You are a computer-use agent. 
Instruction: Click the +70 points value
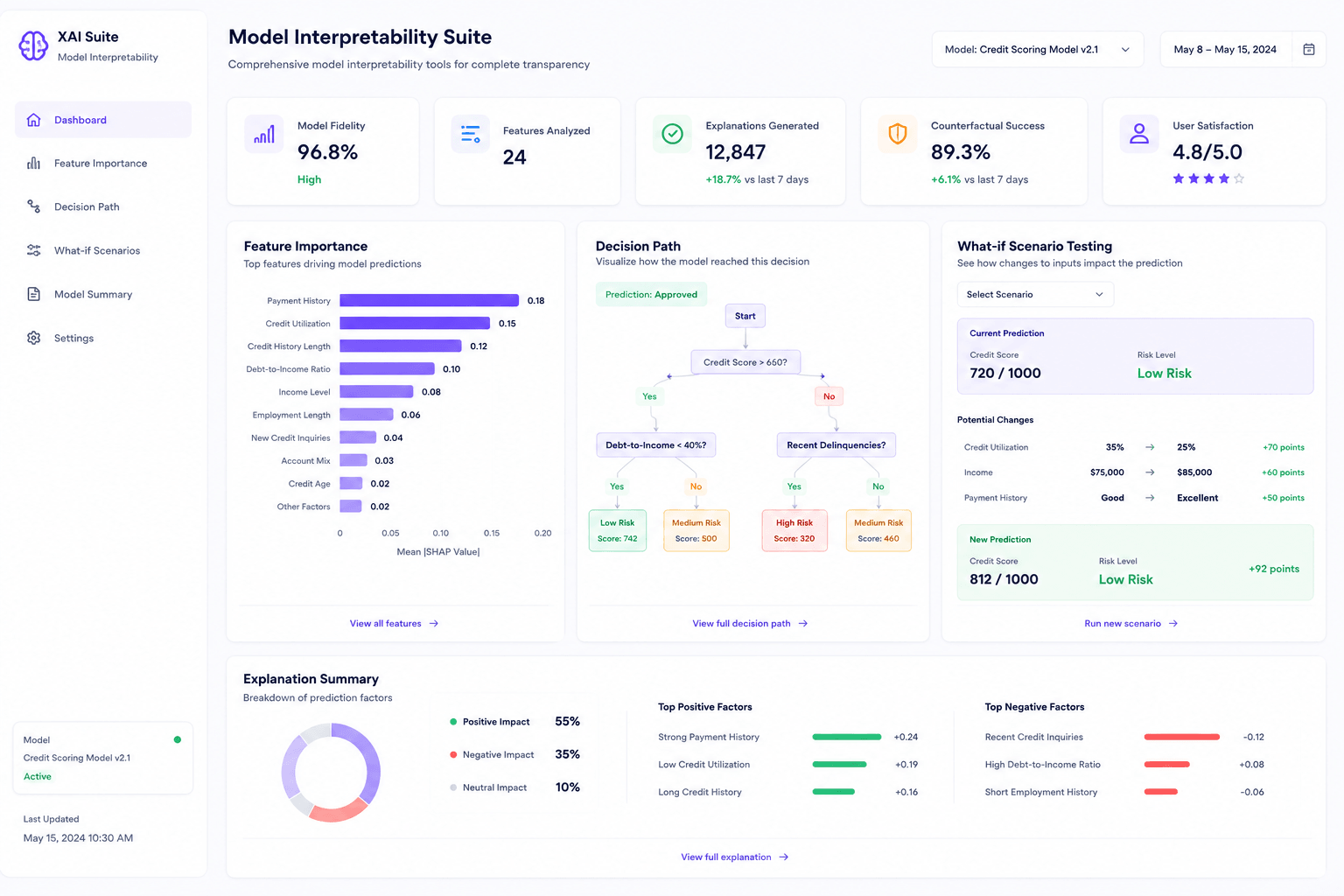click(1284, 447)
